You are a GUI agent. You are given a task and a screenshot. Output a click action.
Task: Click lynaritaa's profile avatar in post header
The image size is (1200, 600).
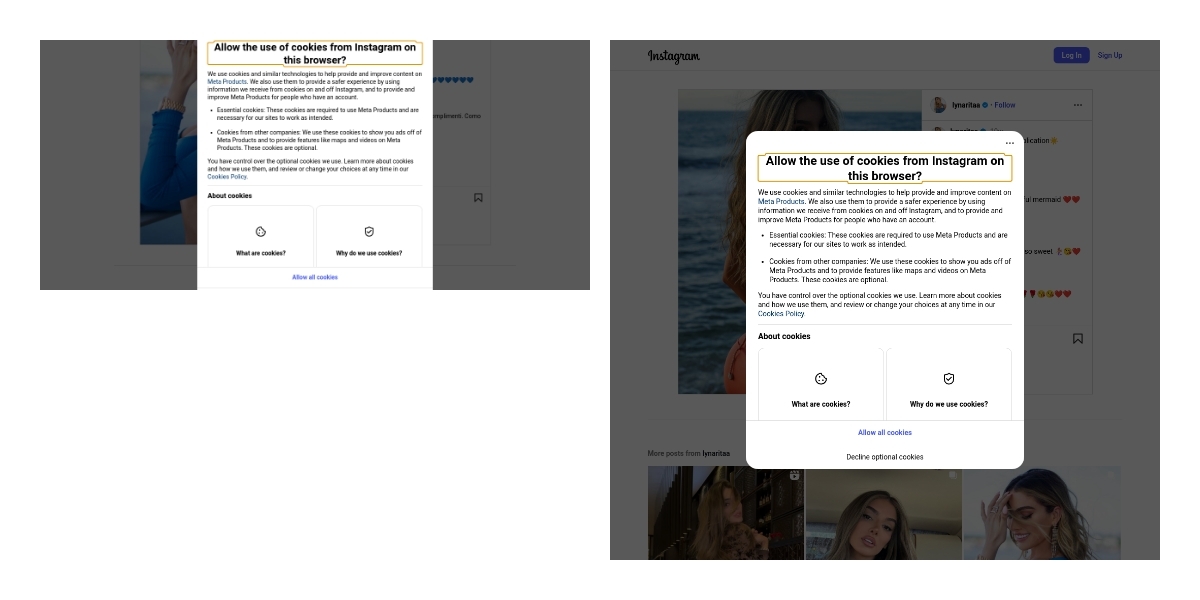tap(940, 105)
